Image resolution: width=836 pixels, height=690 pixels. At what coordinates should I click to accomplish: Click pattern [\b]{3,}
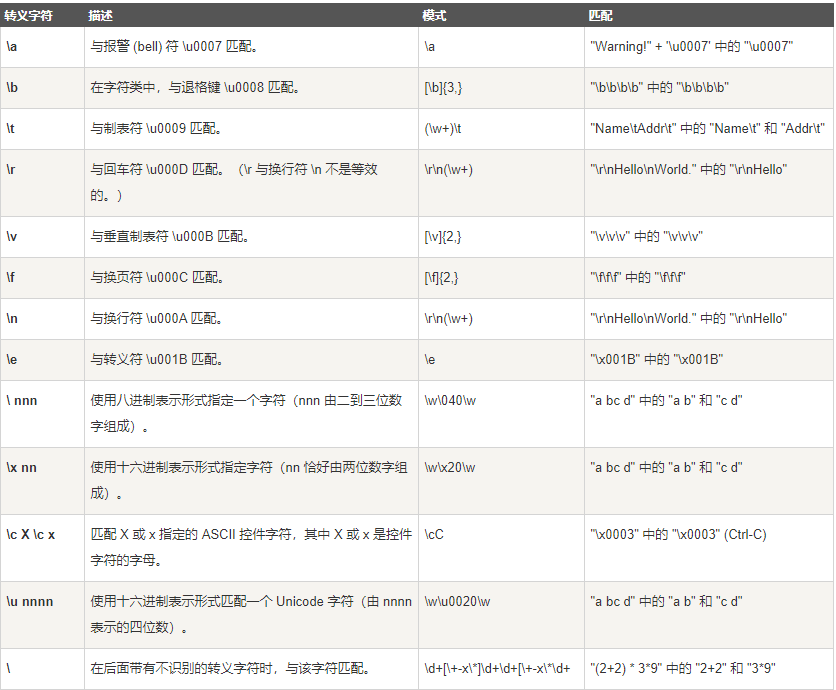pyautogui.click(x=443, y=87)
